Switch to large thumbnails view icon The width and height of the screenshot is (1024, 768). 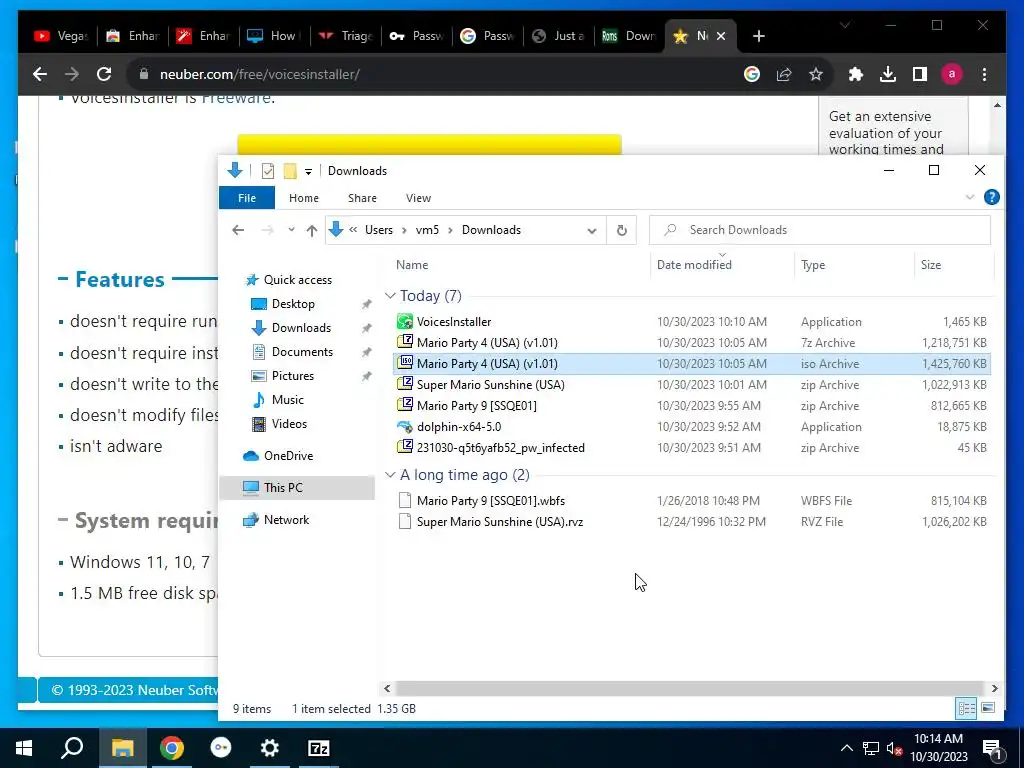988,708
